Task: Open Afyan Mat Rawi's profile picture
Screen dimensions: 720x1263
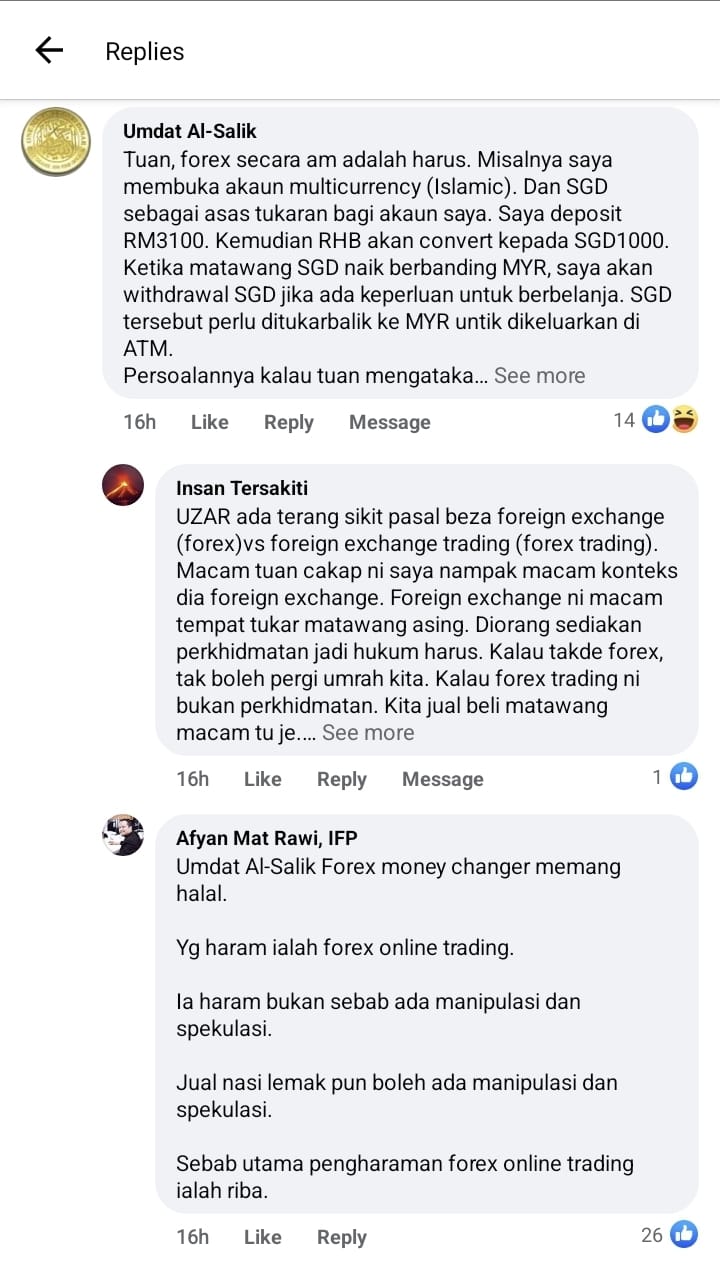Action: tap(123, 835)
